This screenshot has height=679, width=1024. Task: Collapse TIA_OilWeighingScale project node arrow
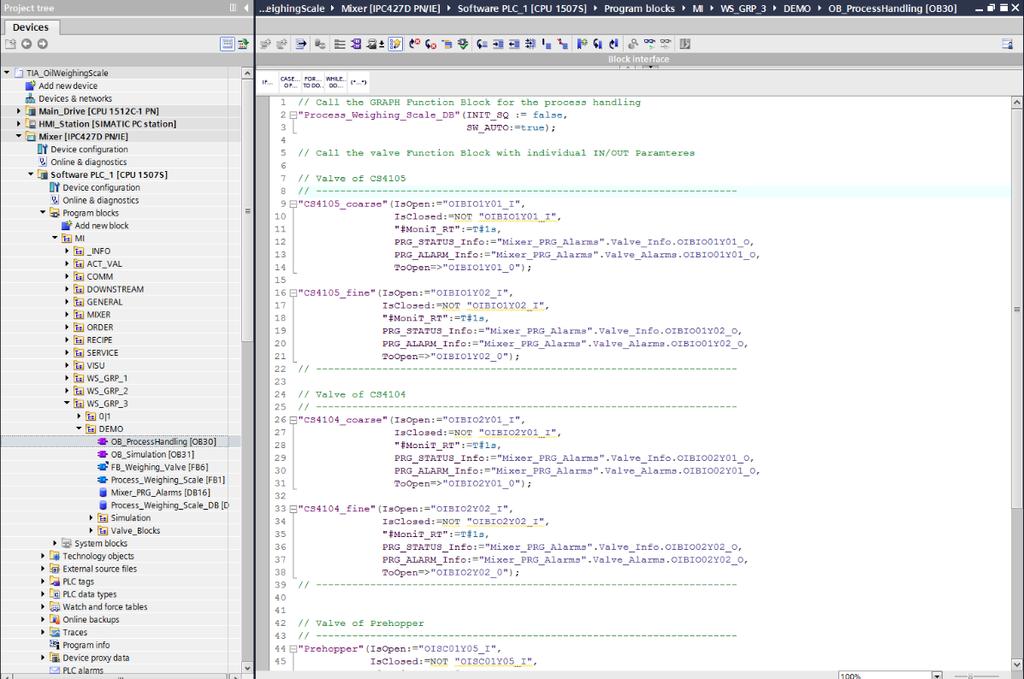7,72
